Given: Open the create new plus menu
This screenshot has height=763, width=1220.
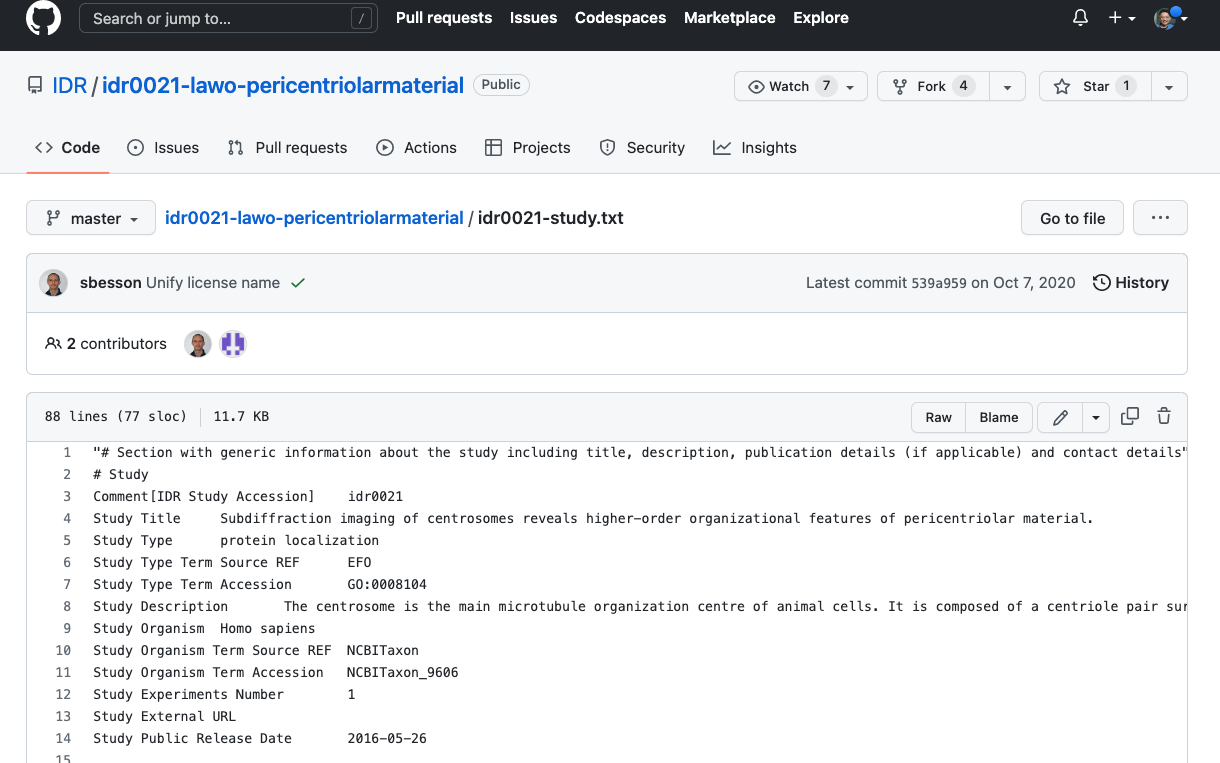Looking at the screenshot, I should tap(1121, 18).
